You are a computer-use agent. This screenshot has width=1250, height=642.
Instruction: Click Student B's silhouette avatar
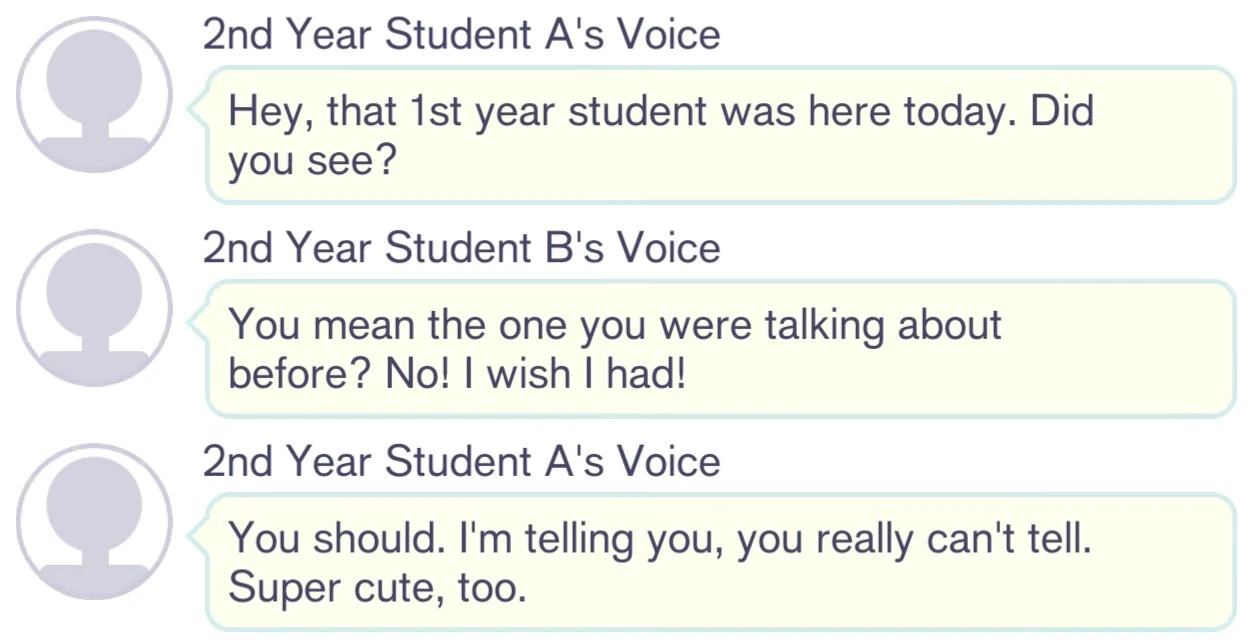[96, 308]
